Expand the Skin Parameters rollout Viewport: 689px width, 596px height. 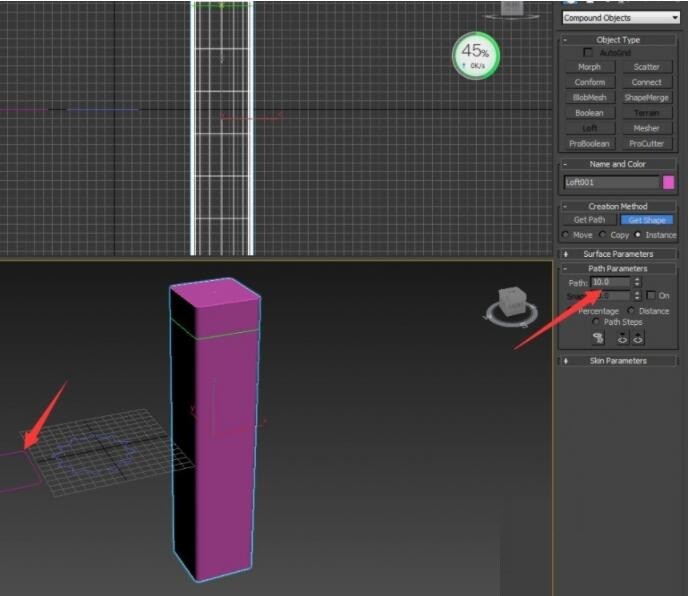click(x=617, y=360)
